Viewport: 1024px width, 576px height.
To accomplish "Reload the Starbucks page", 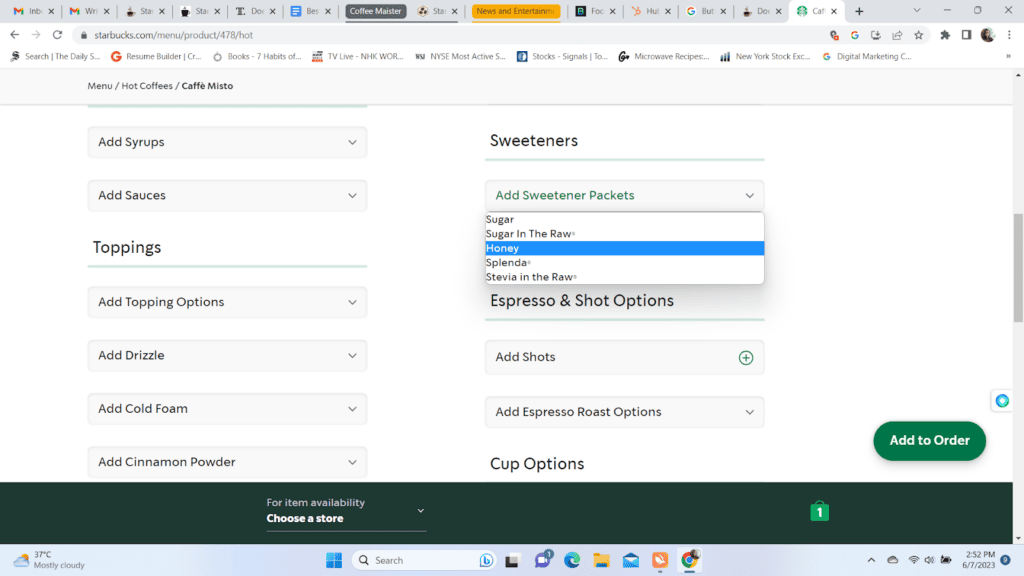I will click(57, 35).
